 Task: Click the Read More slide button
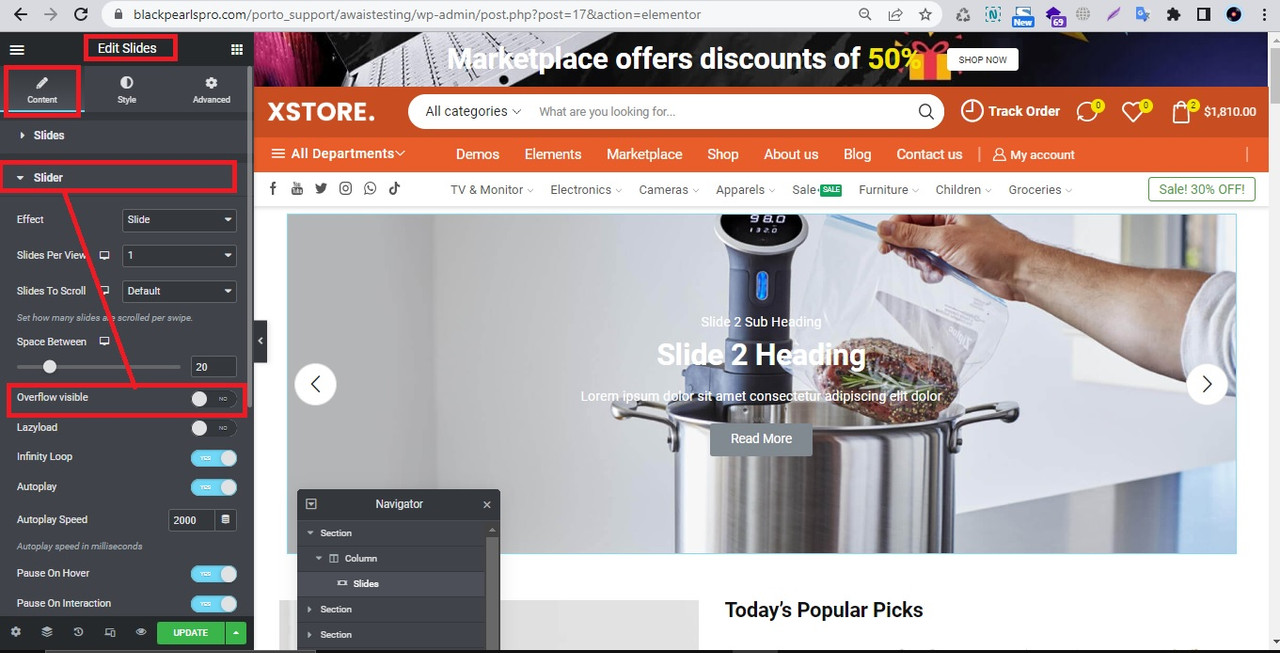(761, 439)
